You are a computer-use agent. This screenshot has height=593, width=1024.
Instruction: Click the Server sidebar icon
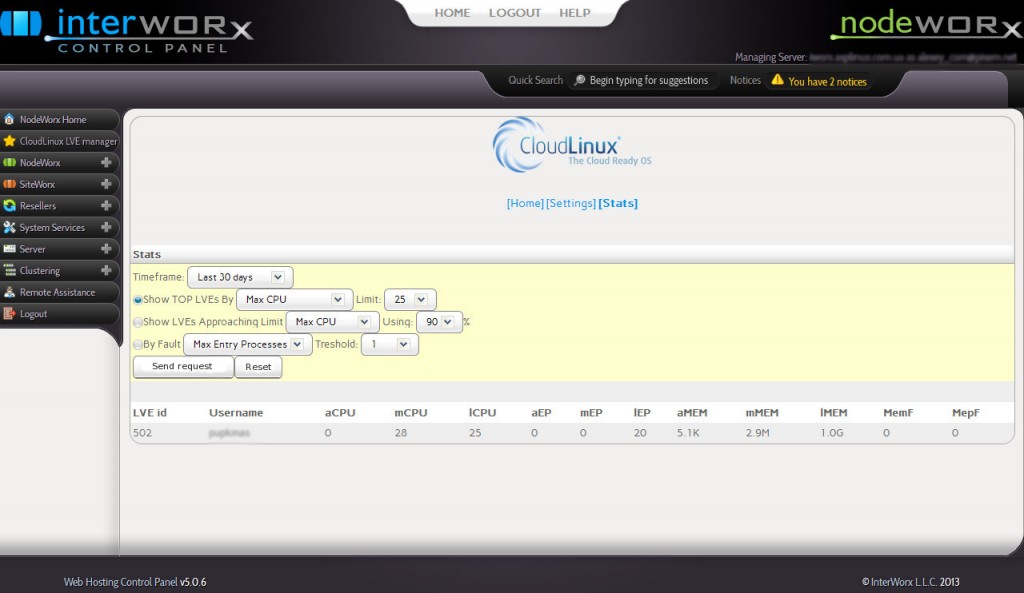[9, 249]
